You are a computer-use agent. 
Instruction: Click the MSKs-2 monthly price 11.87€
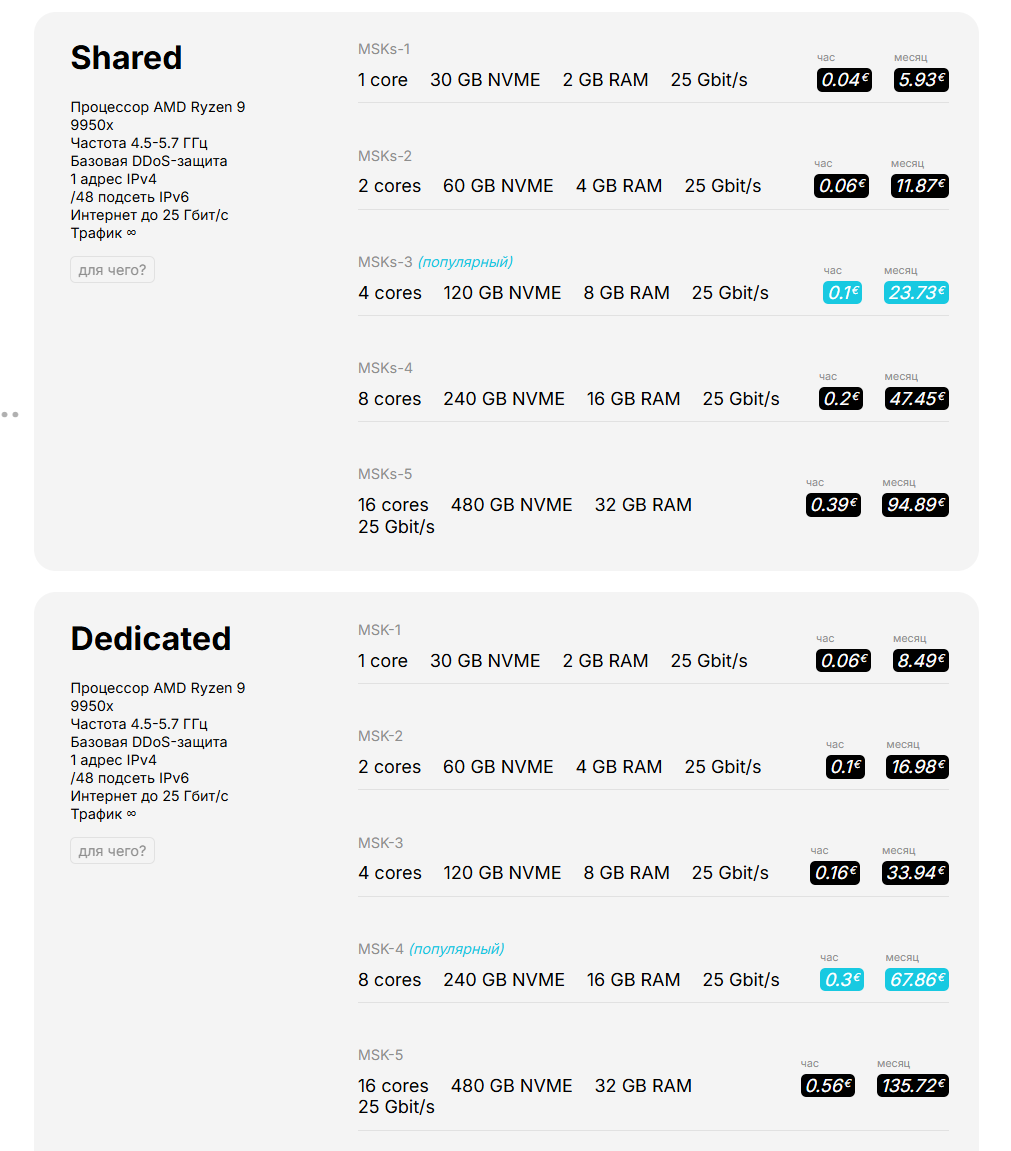point(920,186)
